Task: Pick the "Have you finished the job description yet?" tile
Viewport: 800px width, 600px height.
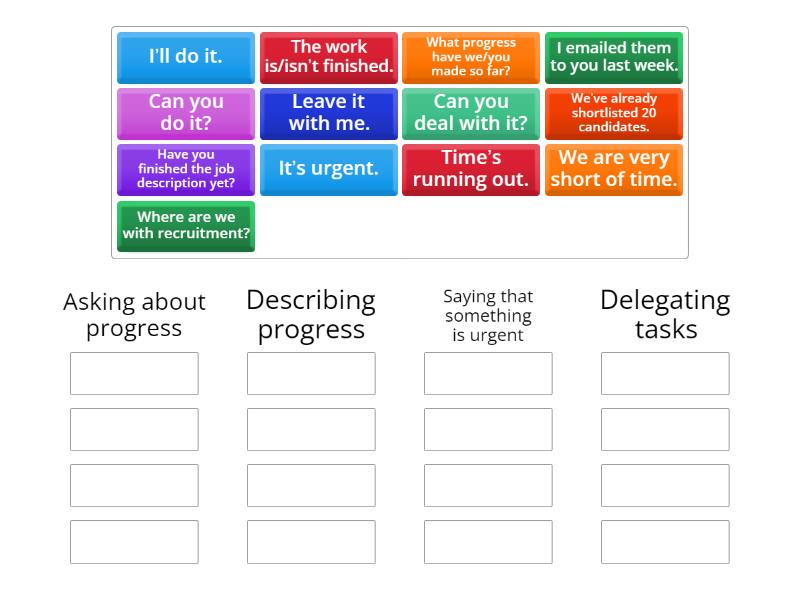Action: (x=186, y=169)
